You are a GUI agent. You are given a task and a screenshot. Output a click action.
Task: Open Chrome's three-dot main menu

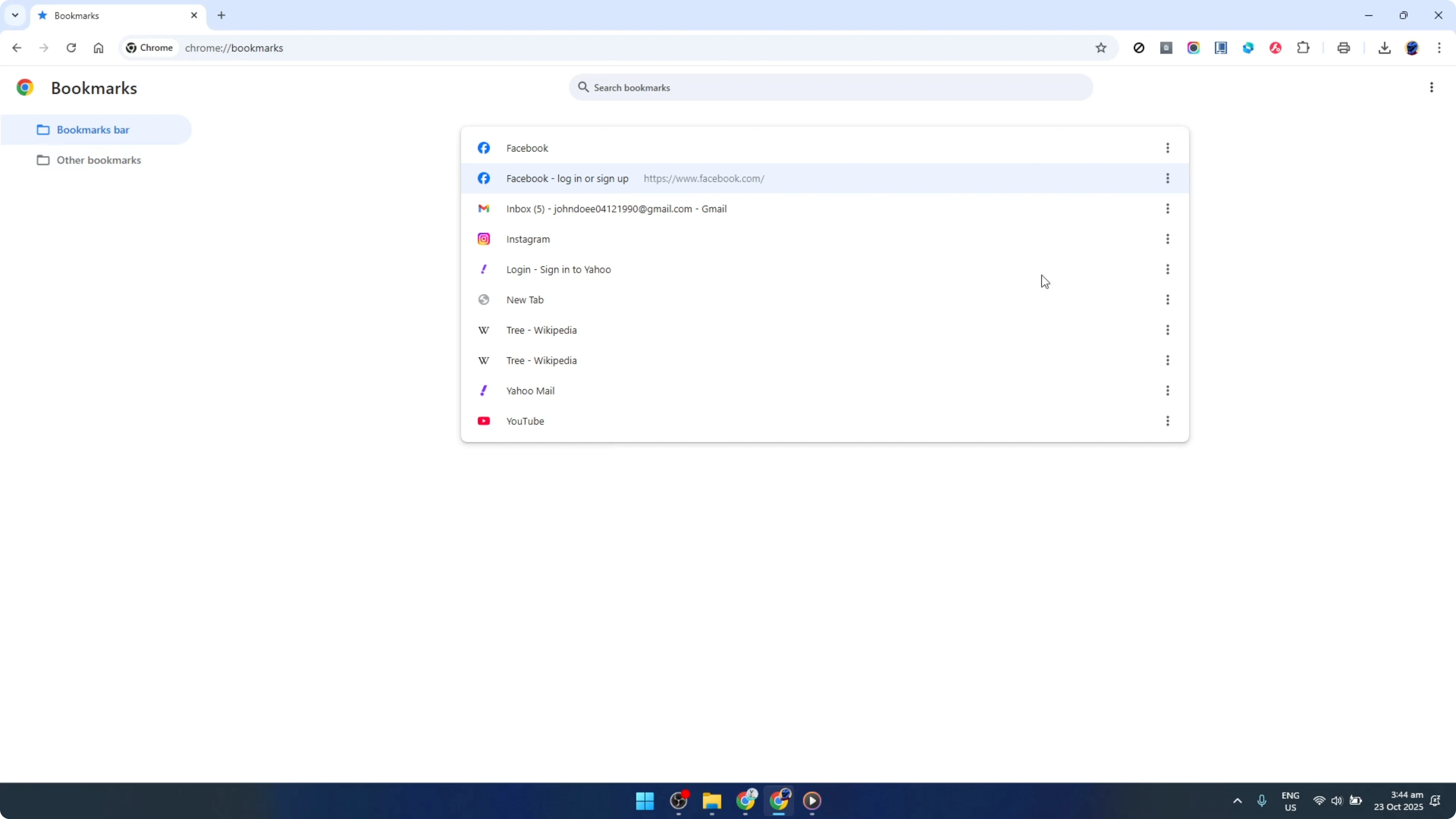(1439, 48)
